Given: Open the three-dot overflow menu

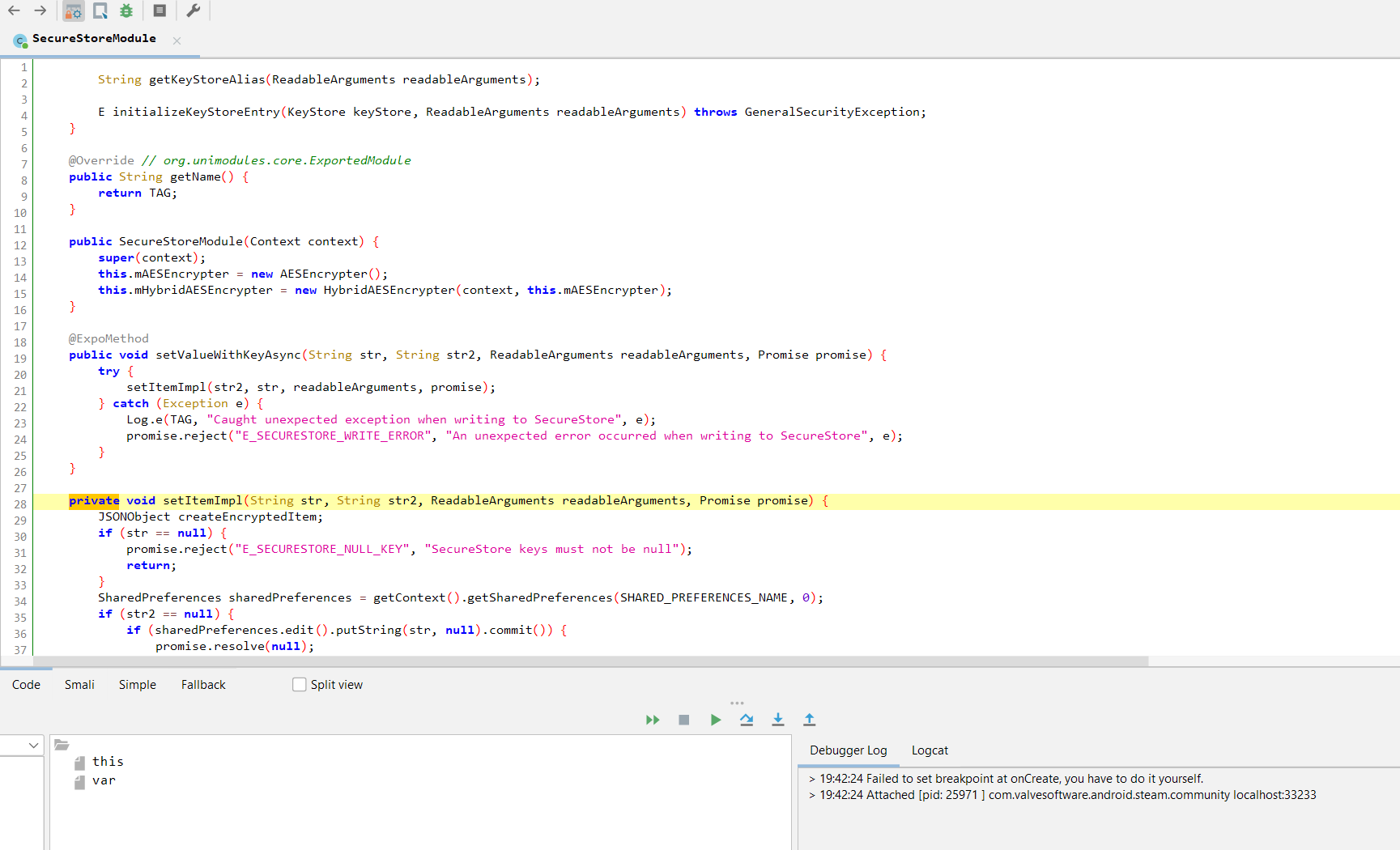Looking at the screenshot, I should (737, 703).
